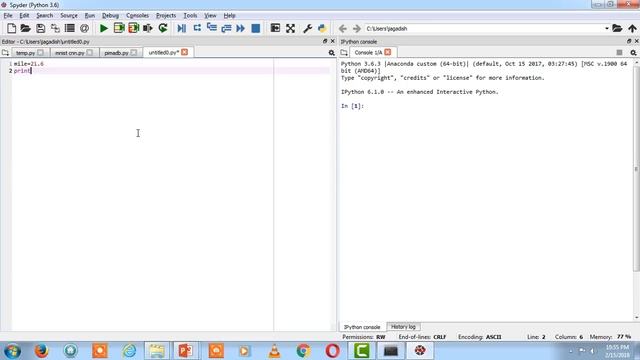
Task: Open the console pane's search icon
Action: pos(633,53)
